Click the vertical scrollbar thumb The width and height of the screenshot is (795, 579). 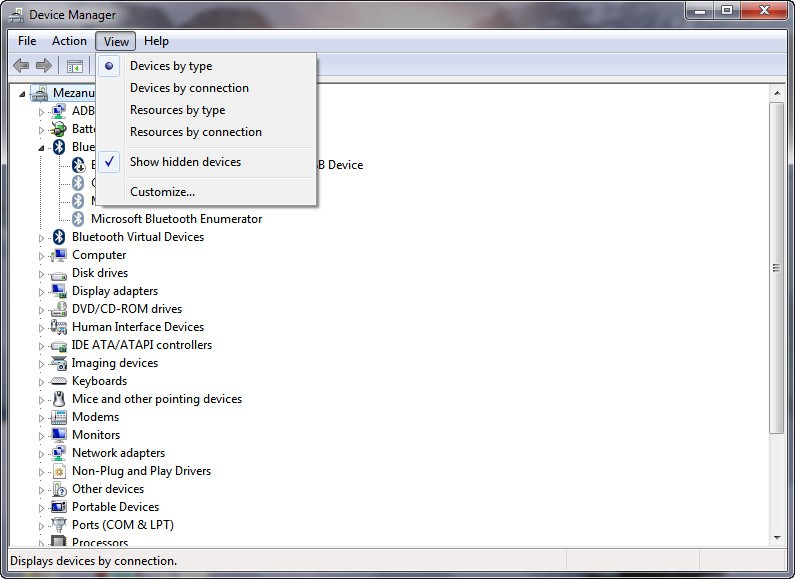click(776, 268)
